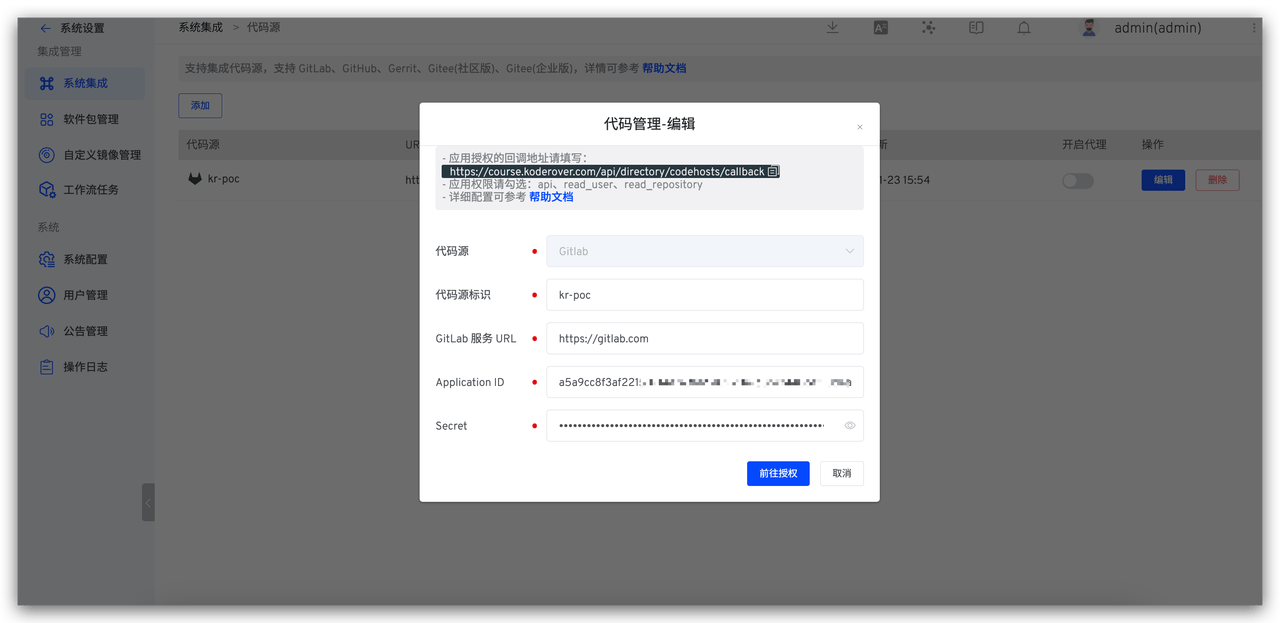Open the notification bell
Viewport: 1280px width, 623px height.
pyautogui.click(x=1024, y=27)
